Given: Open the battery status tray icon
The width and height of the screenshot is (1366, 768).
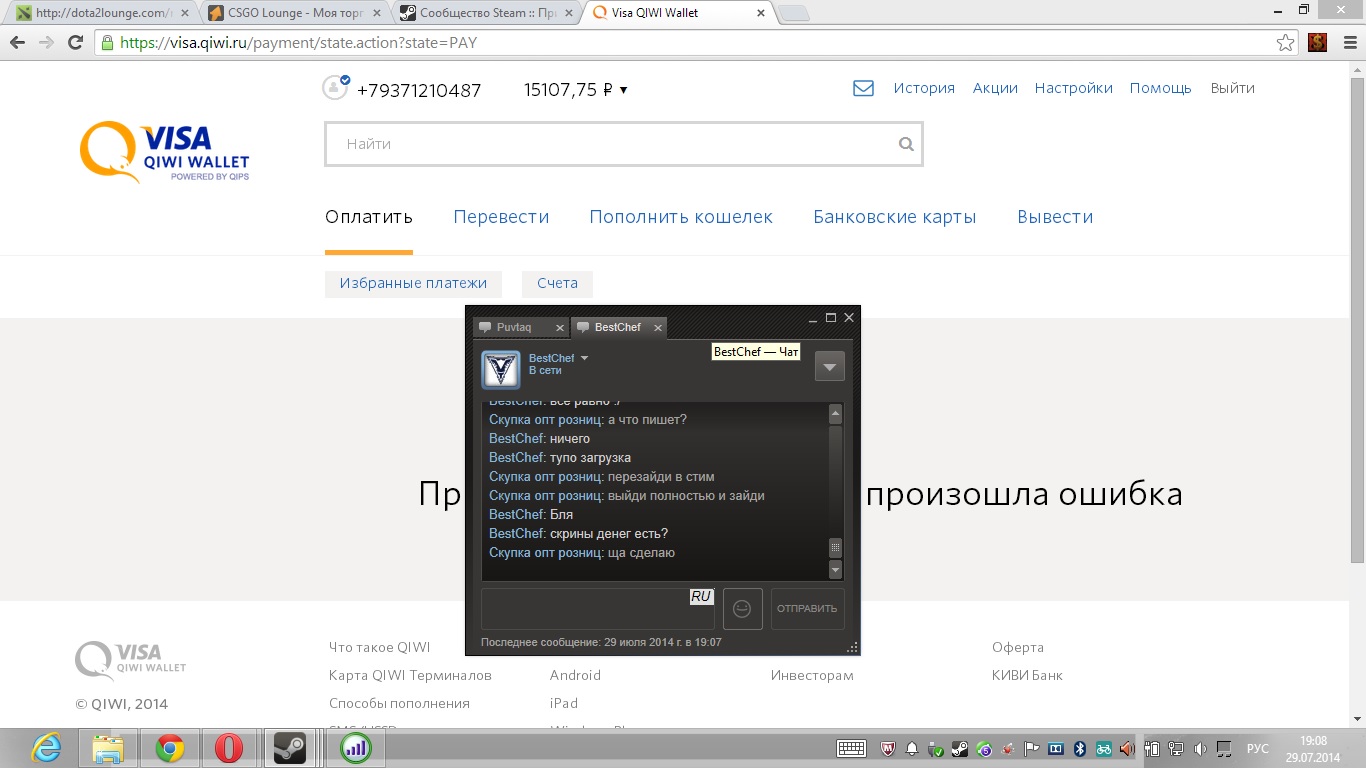Looking at the screenshot, I should (x=1152, y=748).
